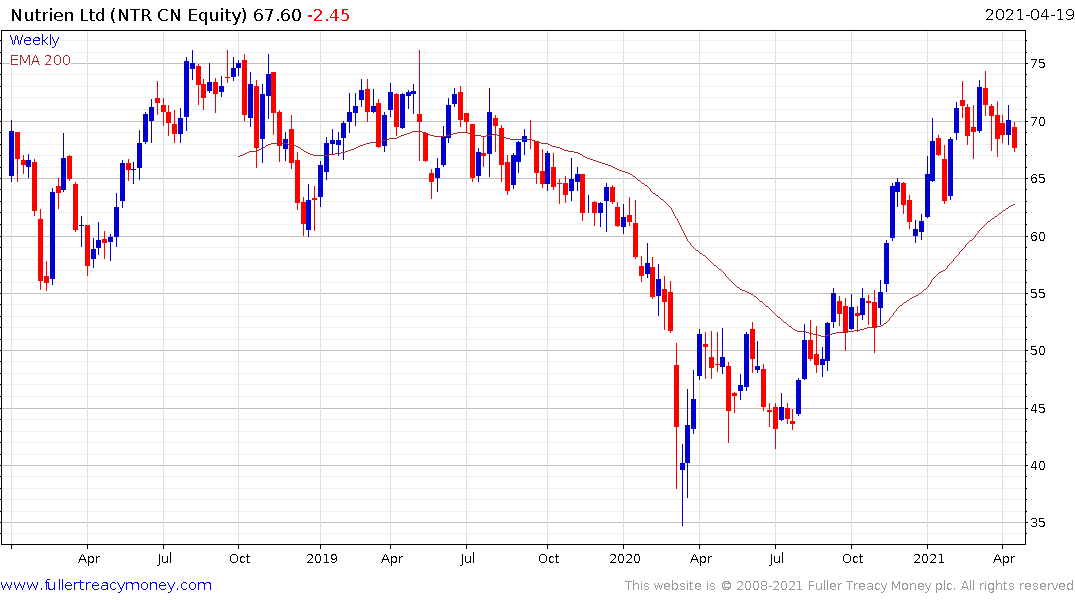This screenshot has height=600, width=1075.
Task: Select the 'Weekly' interval label
Action: [34, 40]
